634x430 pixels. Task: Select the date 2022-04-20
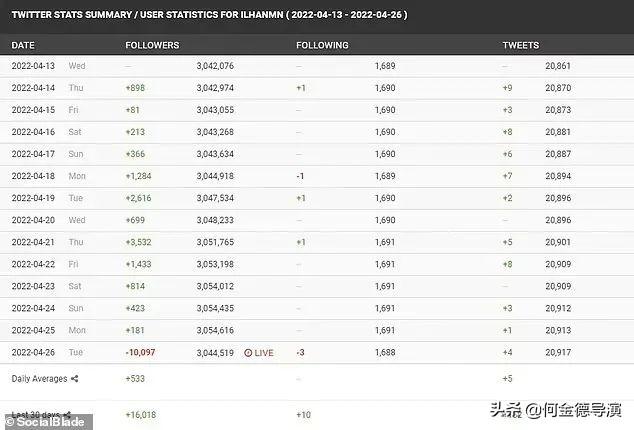[x=33, y=220]
